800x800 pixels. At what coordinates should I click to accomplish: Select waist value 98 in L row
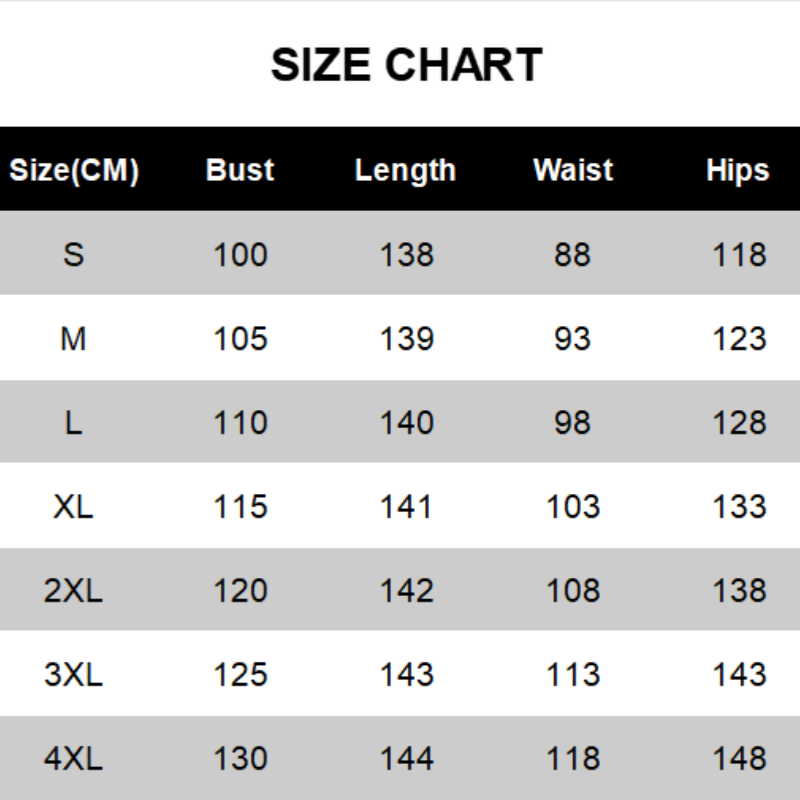(x=572, y=423)
